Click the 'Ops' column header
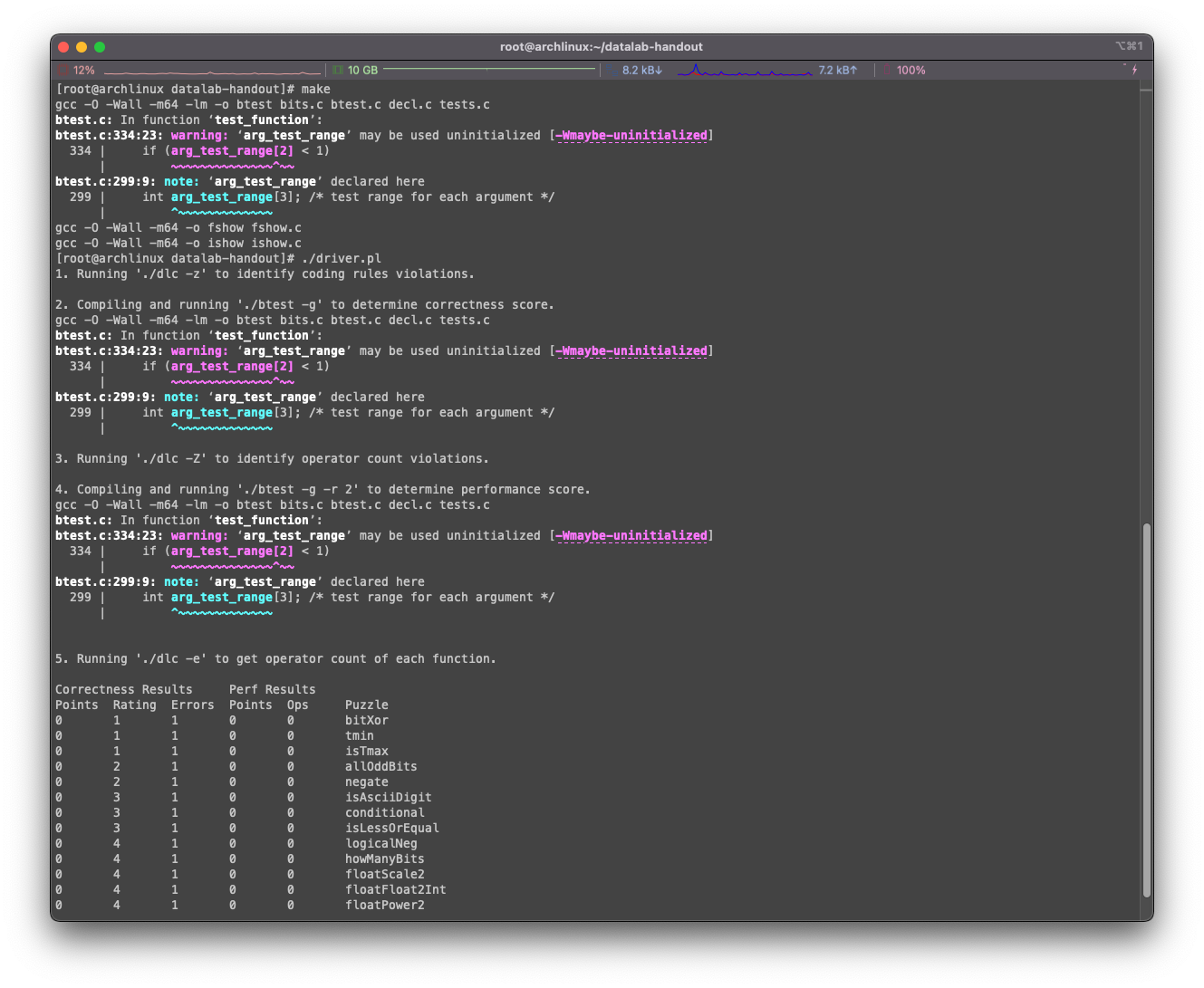Screen dimensions: 1204x988 pos(298,705)
